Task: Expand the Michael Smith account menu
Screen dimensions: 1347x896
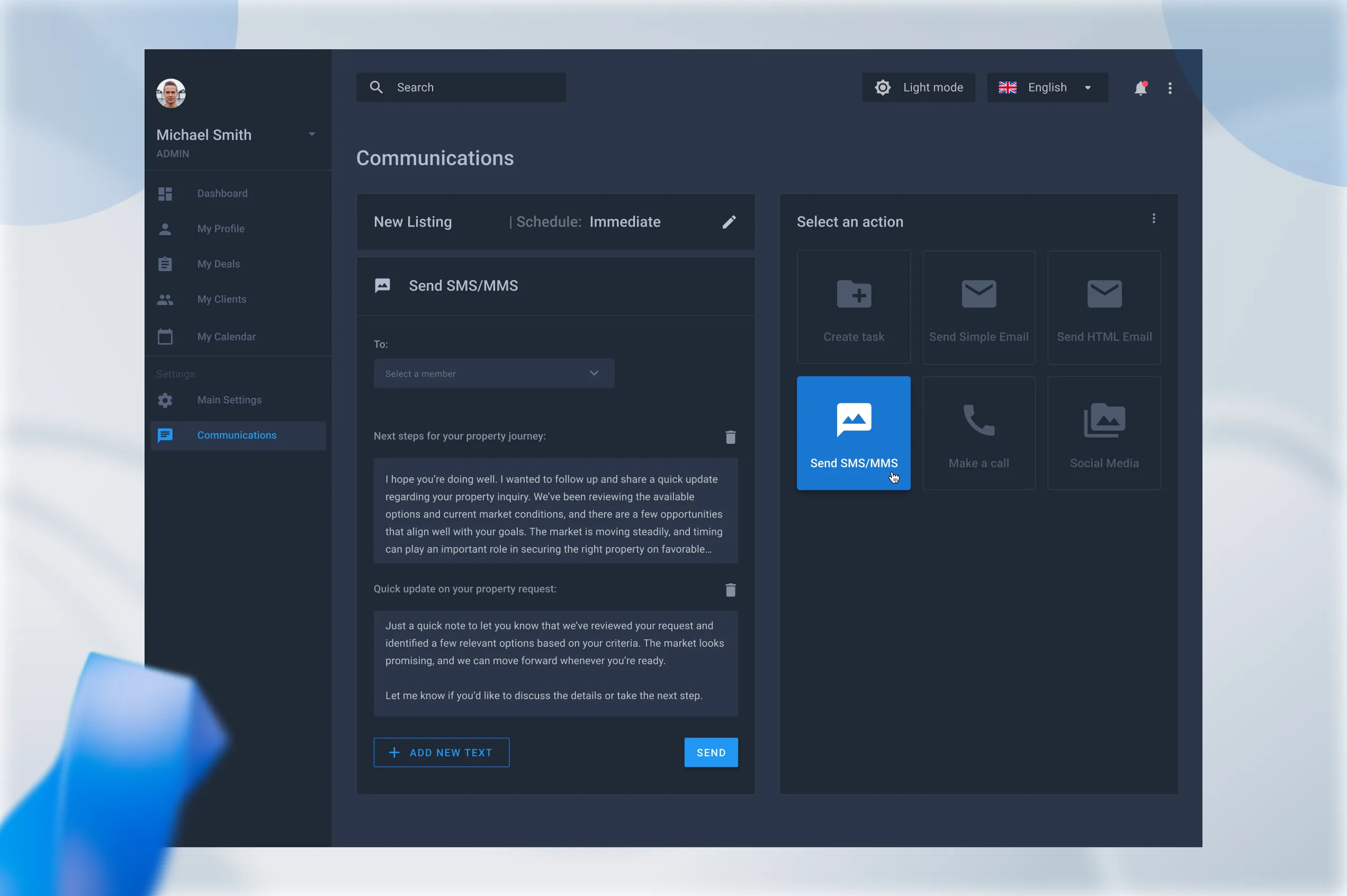Action: click(x=312, y=135)
